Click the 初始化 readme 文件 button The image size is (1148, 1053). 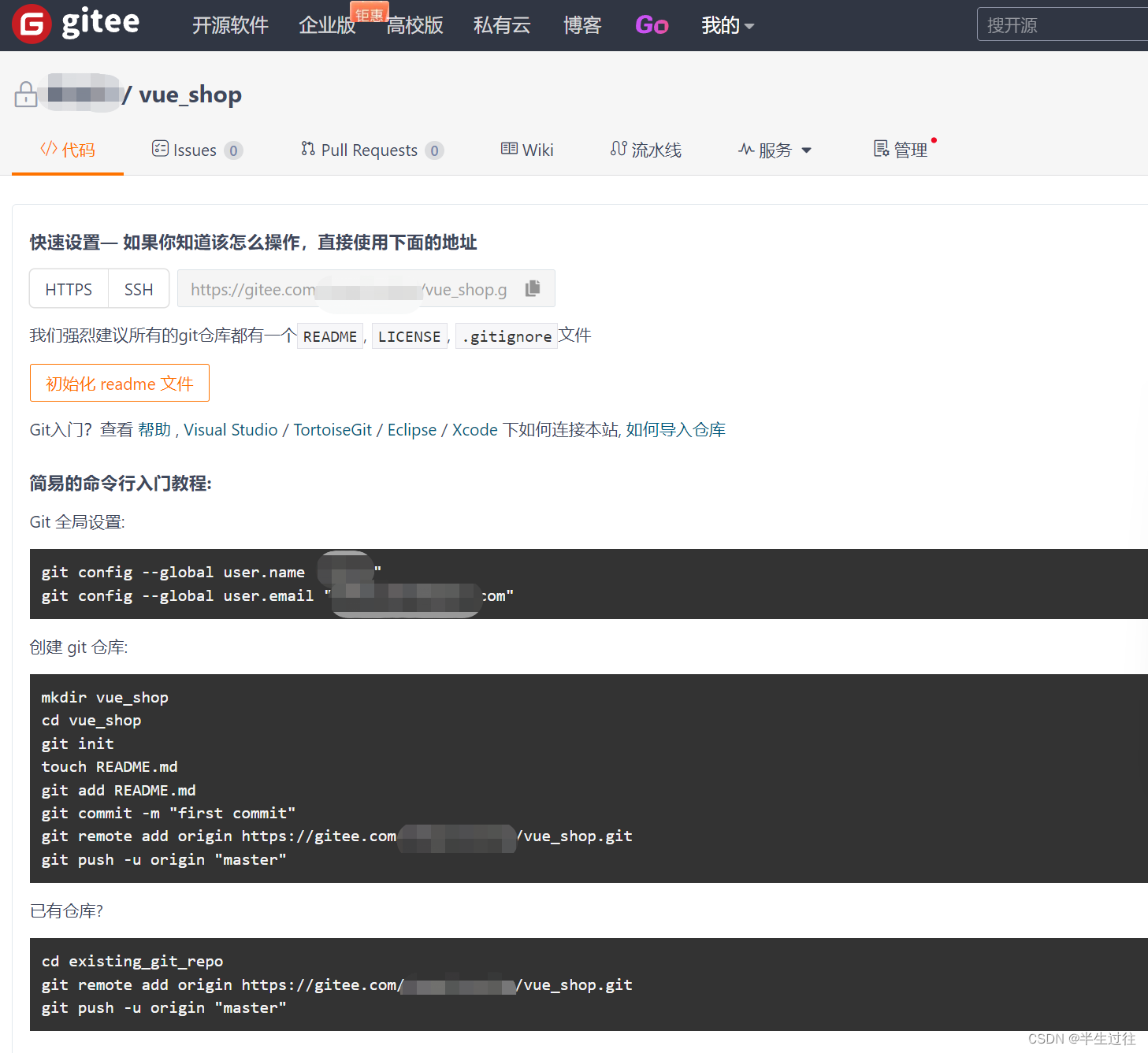point(119,383)
